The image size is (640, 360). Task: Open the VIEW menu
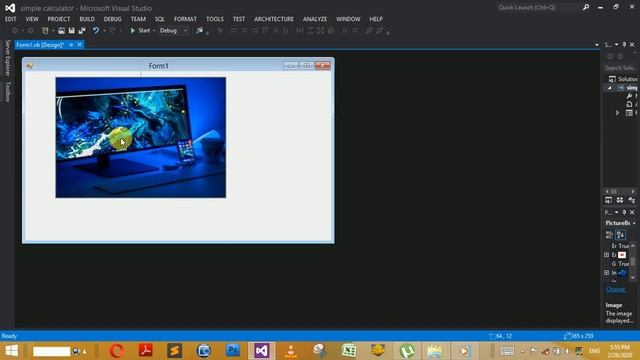tap(32, 19)
